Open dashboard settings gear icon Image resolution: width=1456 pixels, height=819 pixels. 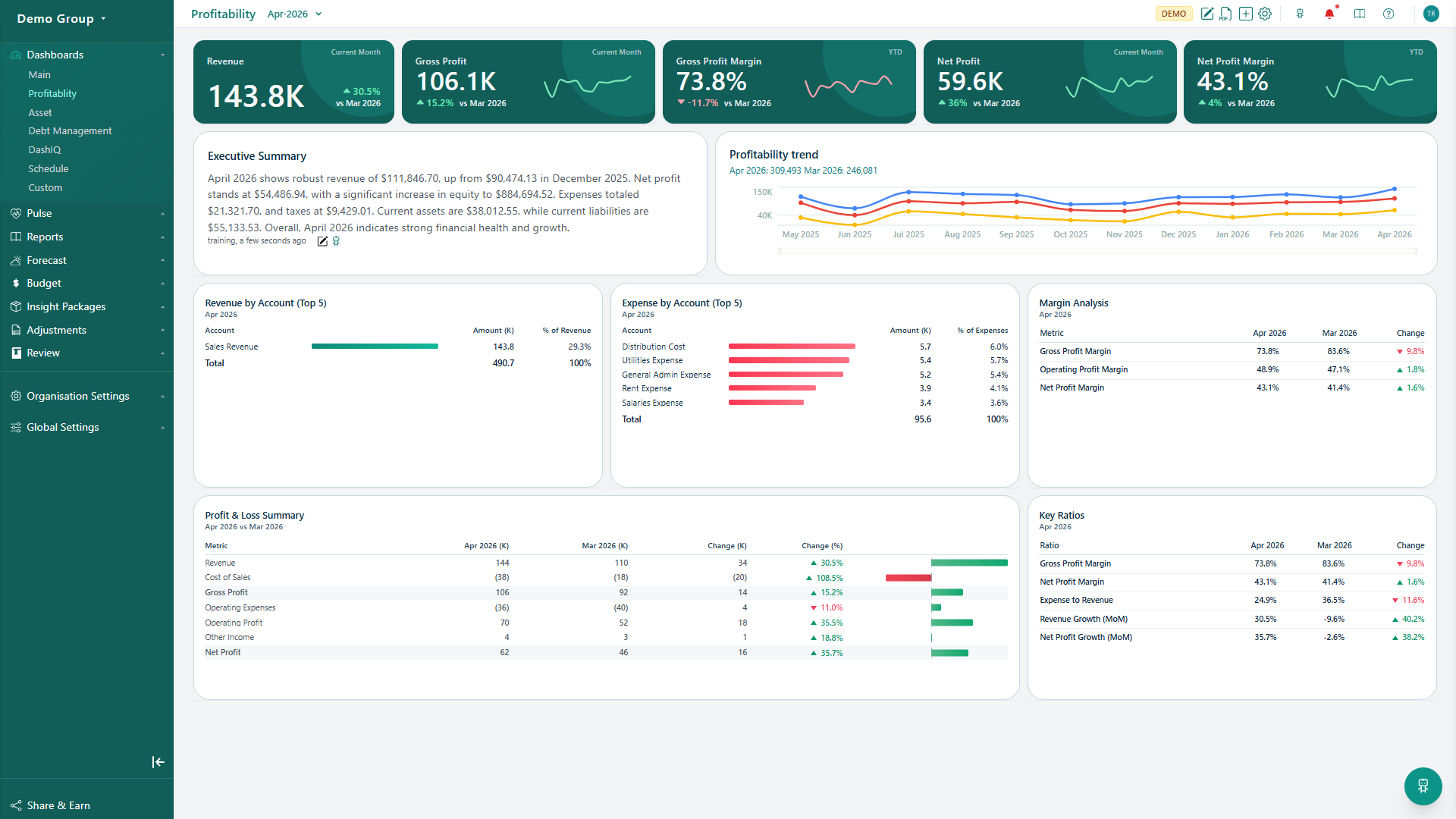click(1265, 14)
